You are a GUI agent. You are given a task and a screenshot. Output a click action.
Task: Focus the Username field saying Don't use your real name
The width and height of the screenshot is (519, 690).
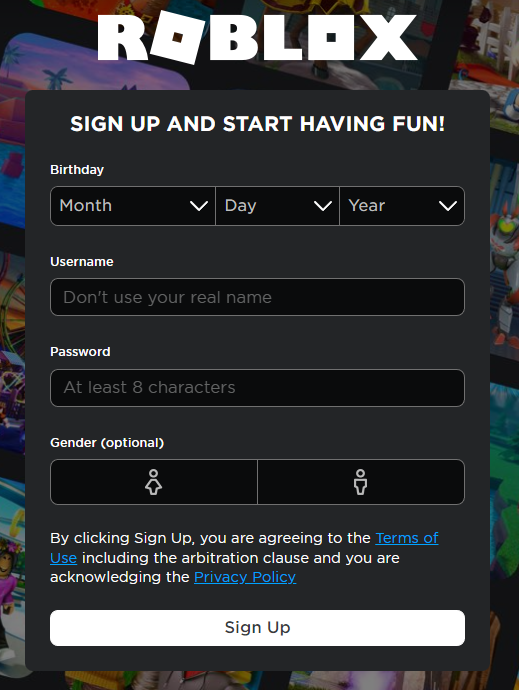click(x=258, y=297)
